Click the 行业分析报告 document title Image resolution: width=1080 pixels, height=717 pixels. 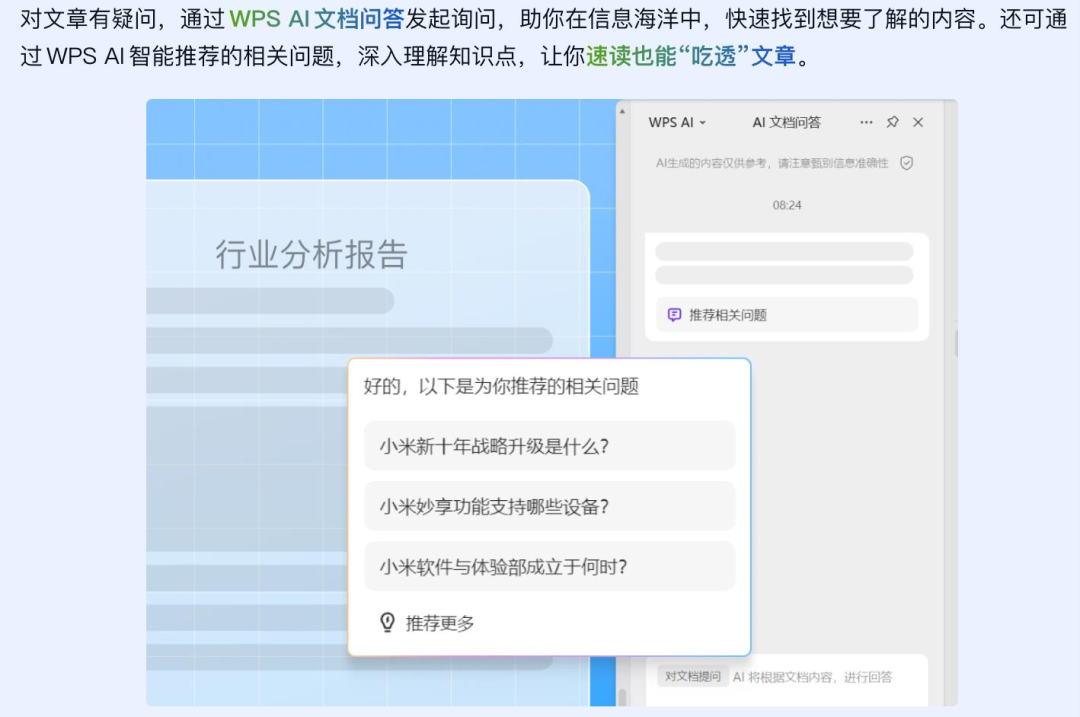[x=311, y=254]
